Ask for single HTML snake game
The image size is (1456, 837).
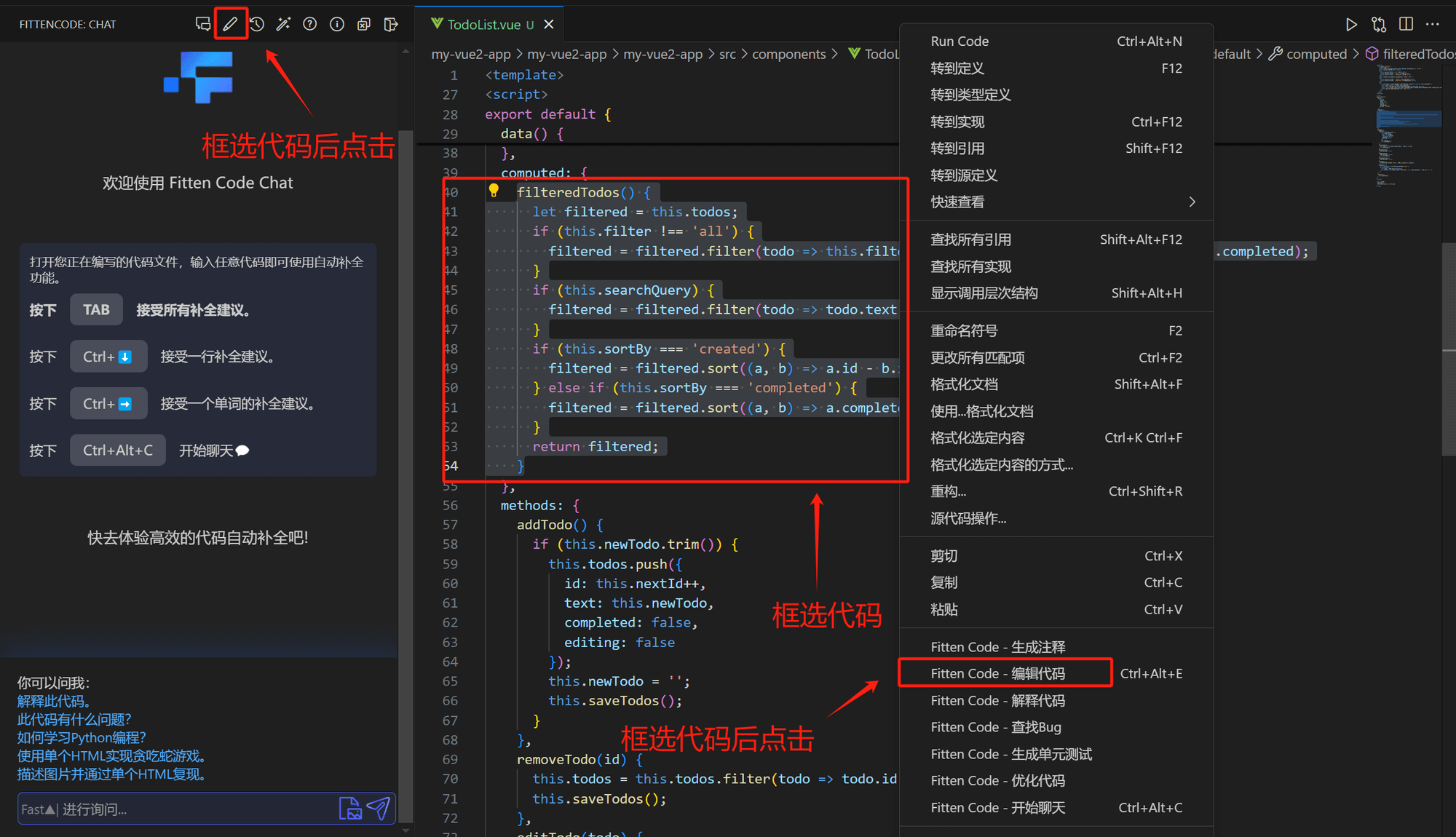(x=112, y=755)
